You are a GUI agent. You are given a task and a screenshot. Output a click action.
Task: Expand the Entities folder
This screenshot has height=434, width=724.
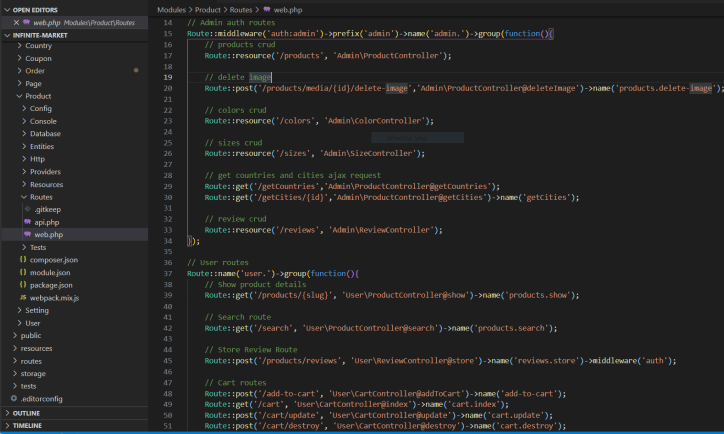point(24,146)
